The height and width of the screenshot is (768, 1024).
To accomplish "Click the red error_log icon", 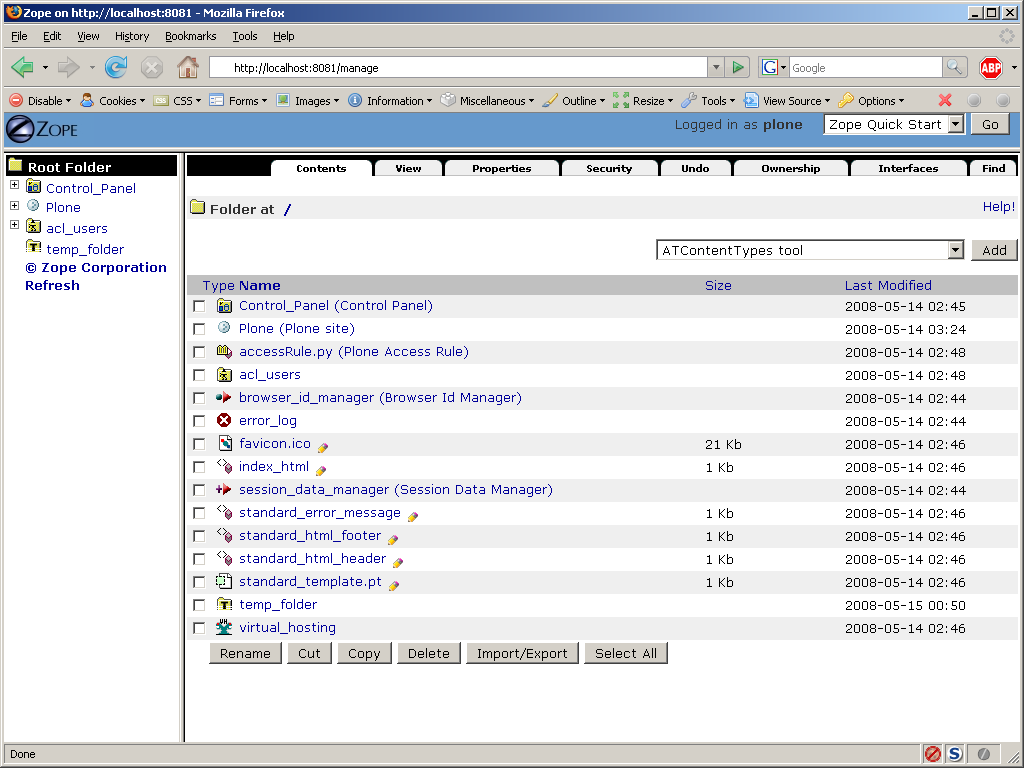I will click(x=224, y=421).
